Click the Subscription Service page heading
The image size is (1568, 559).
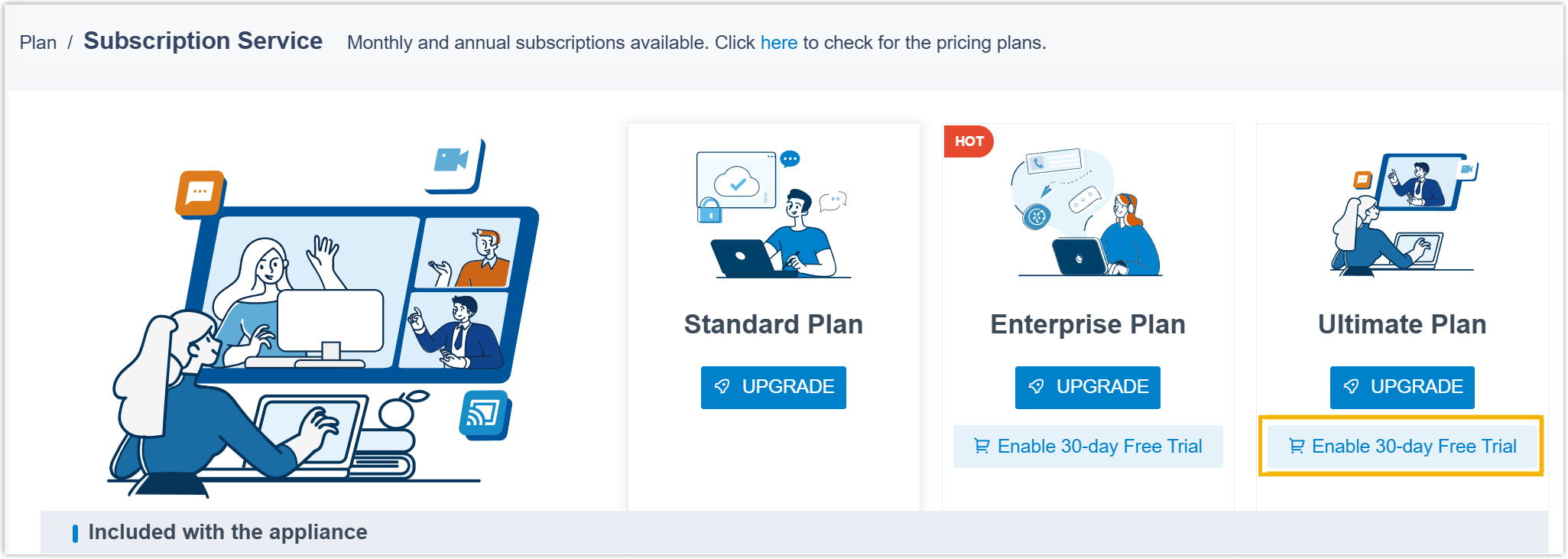[203, 41]
